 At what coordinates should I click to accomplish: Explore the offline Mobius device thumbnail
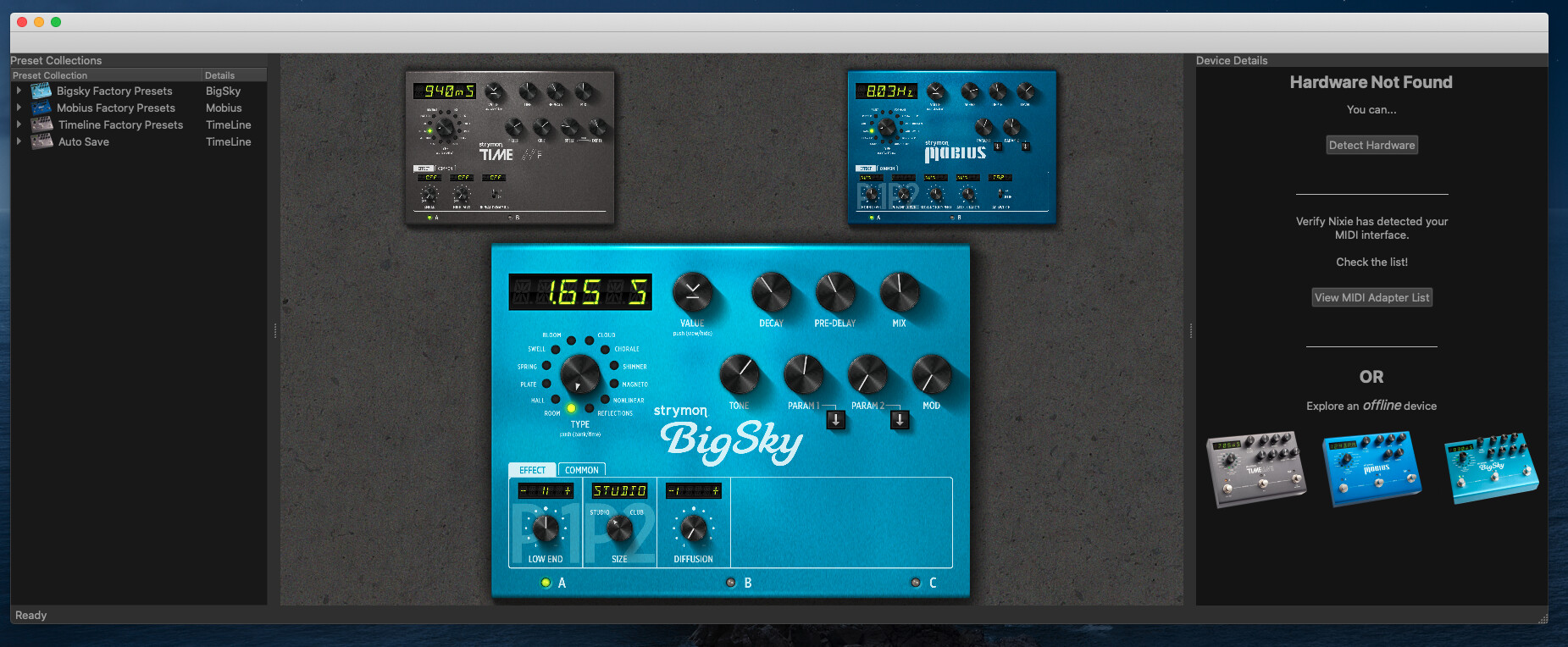(x=1372, y=468)
